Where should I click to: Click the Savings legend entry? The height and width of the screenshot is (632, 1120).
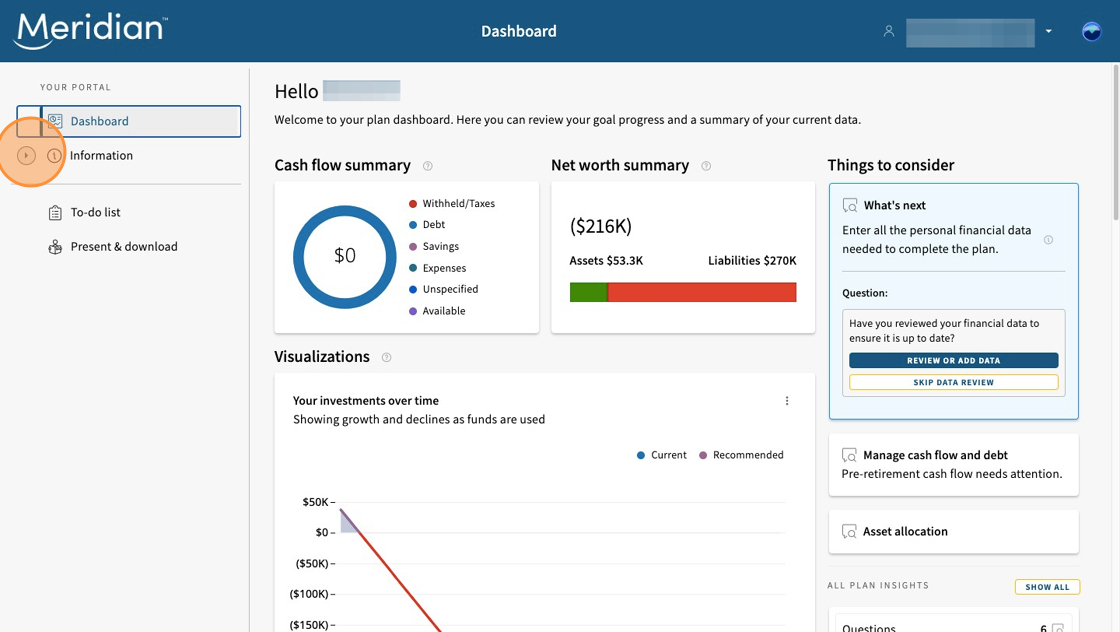click(x=434, y=246)
